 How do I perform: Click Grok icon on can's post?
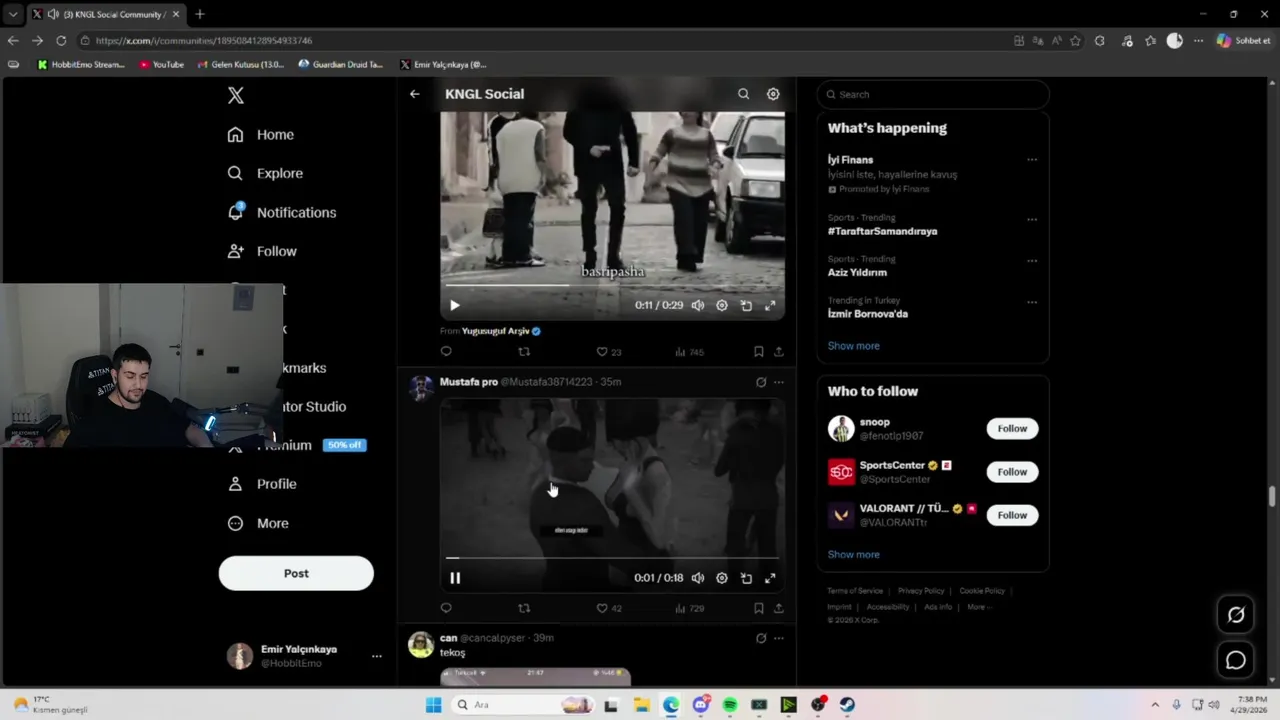tap(761, 638)
